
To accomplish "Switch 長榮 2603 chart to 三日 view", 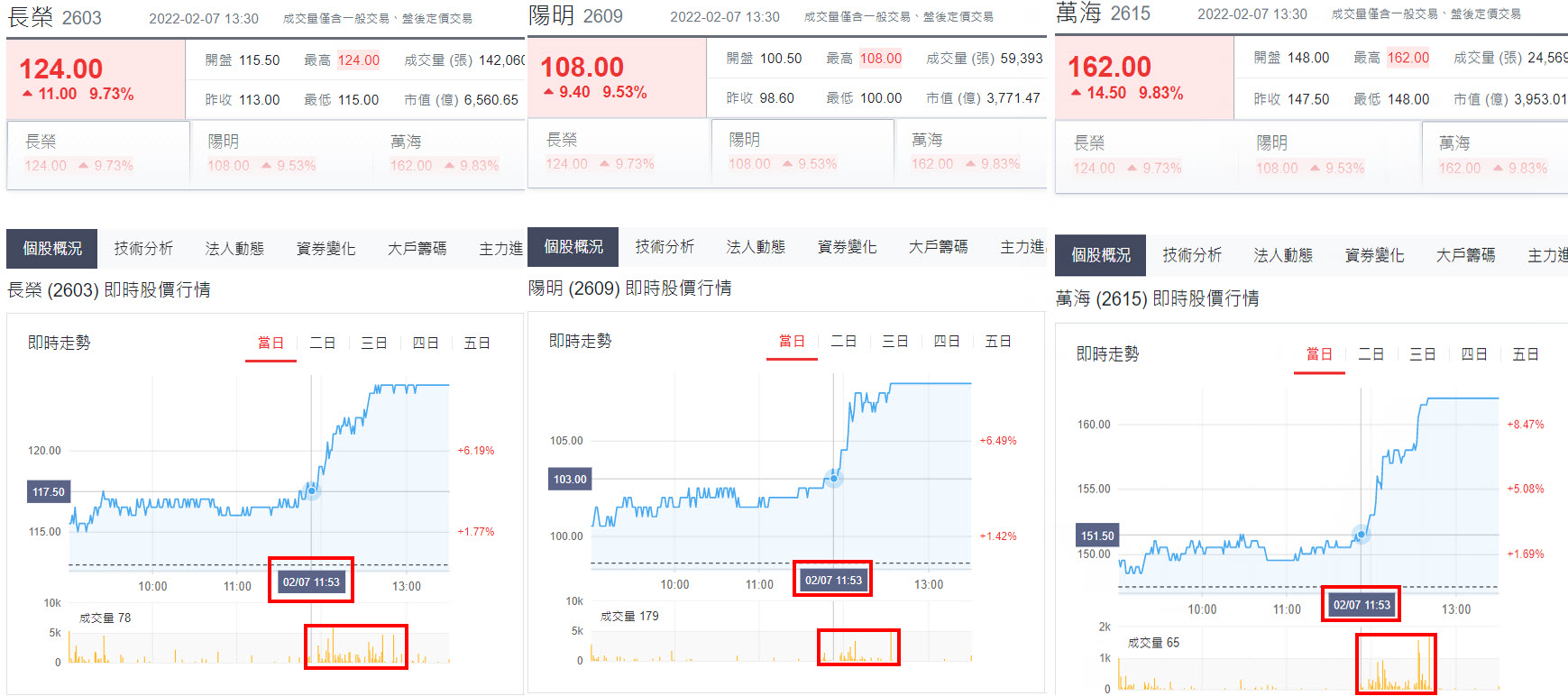I will 373,343.
